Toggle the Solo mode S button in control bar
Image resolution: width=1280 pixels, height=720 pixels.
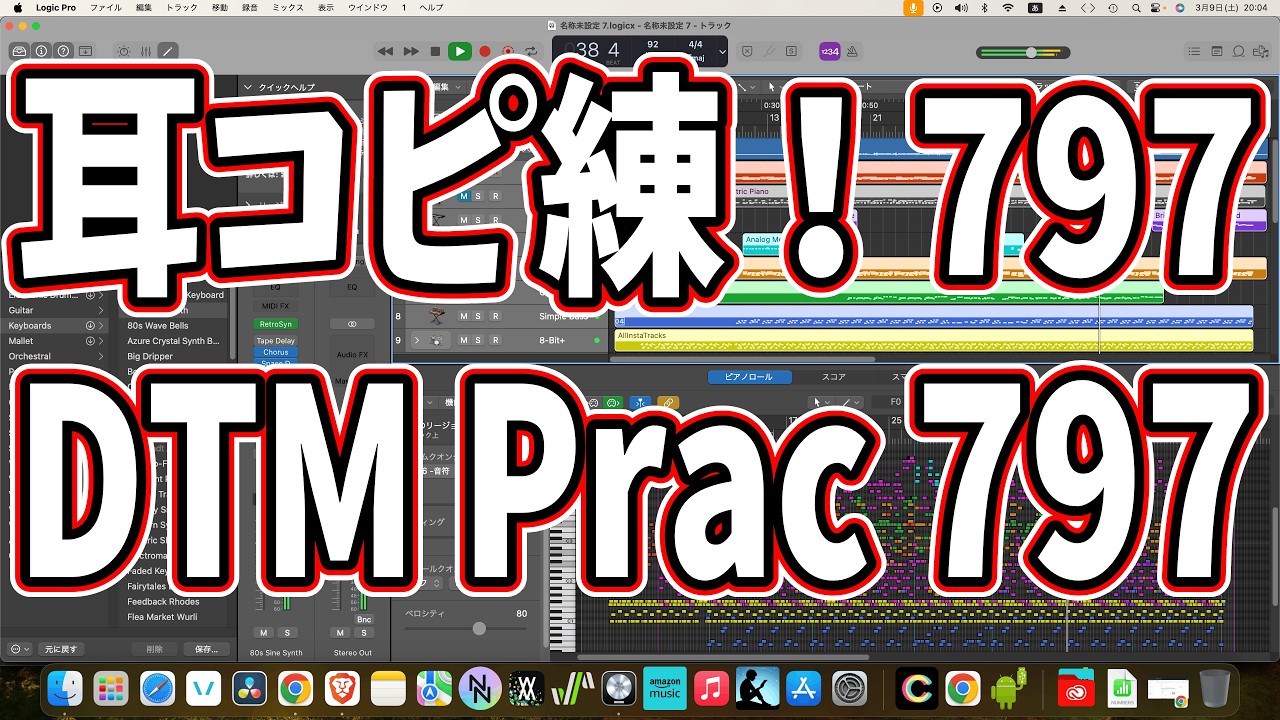[x=791, y=51]
